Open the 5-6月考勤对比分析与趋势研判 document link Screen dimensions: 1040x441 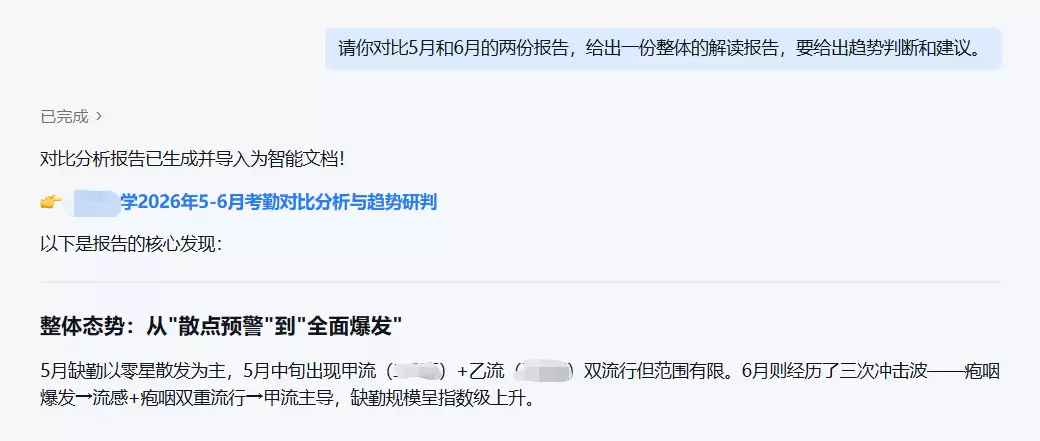pyautogui.click(x=279, y=202)
